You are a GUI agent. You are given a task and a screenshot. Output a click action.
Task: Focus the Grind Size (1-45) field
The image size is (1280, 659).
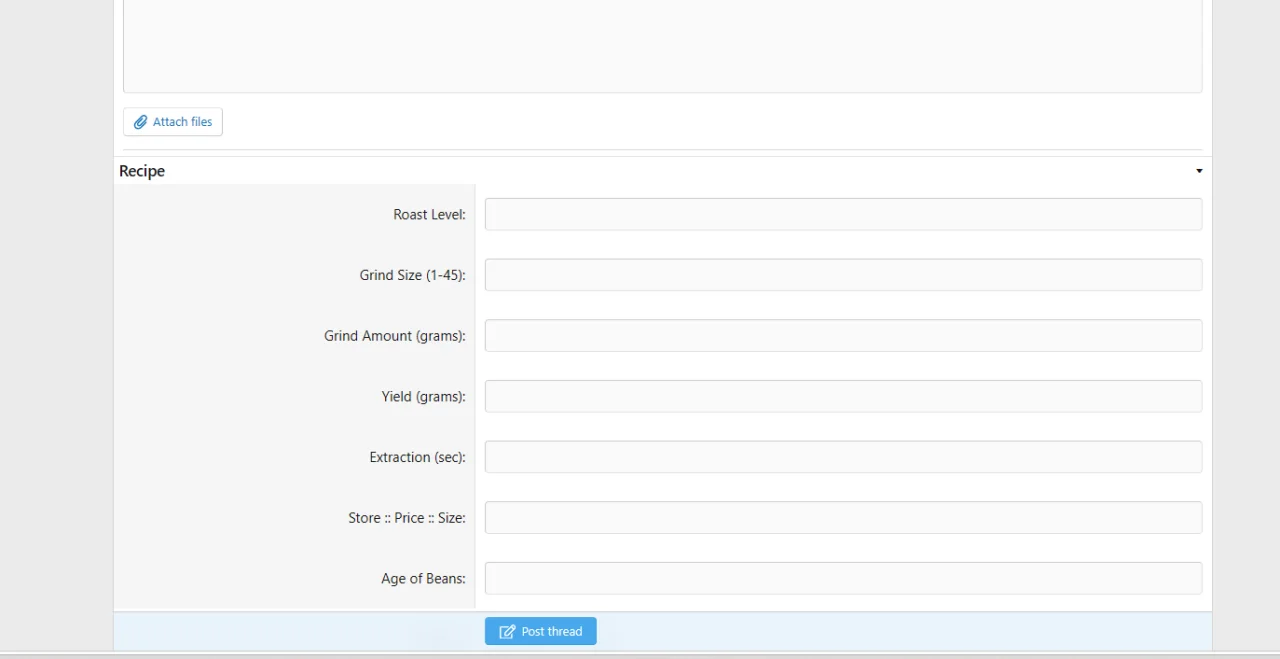[843, 275]
